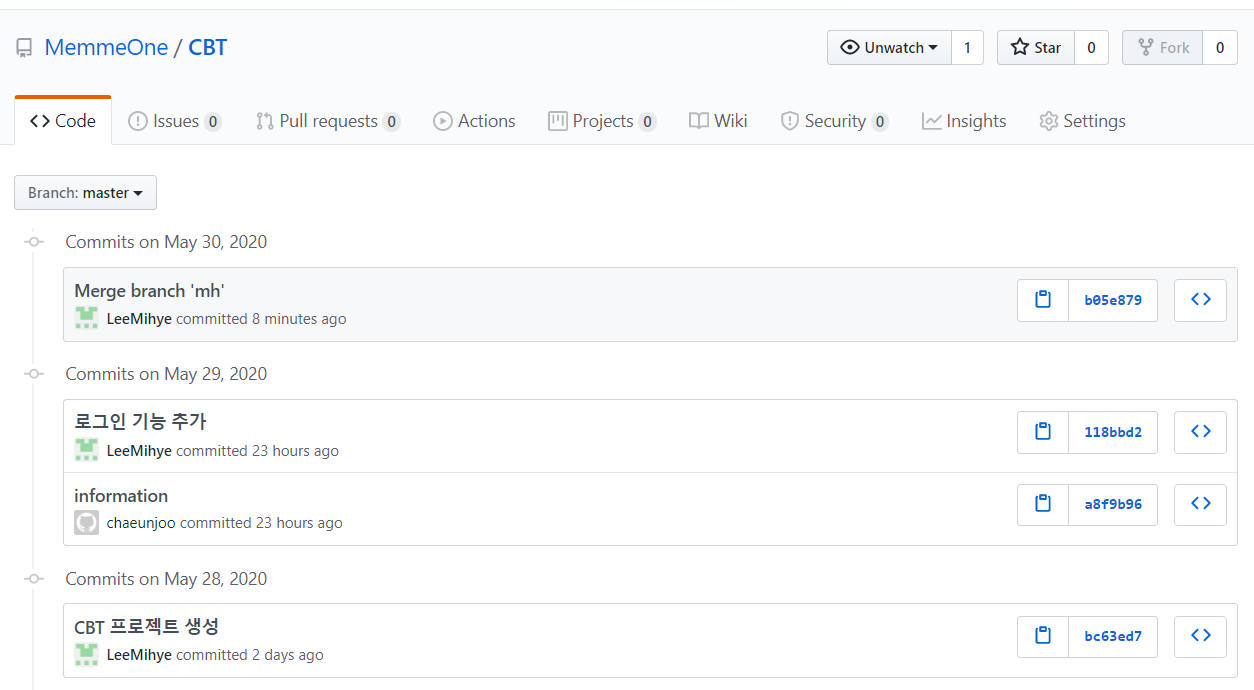
Task: Open the Merge branch 'mh' commit
Action: (x=149, y=291)
